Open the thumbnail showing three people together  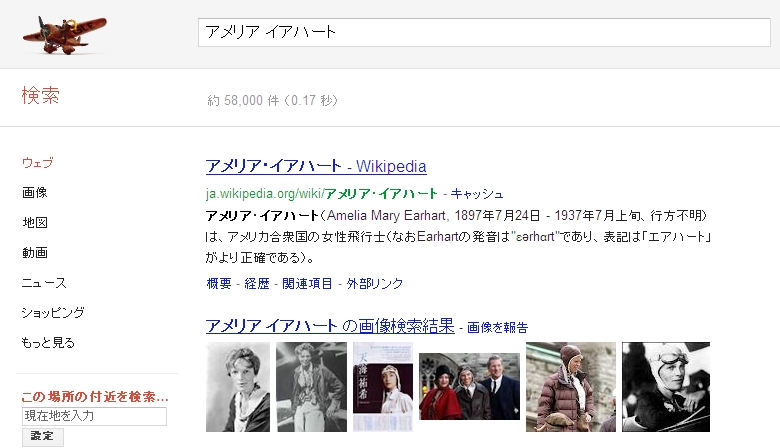click(470, 386)
